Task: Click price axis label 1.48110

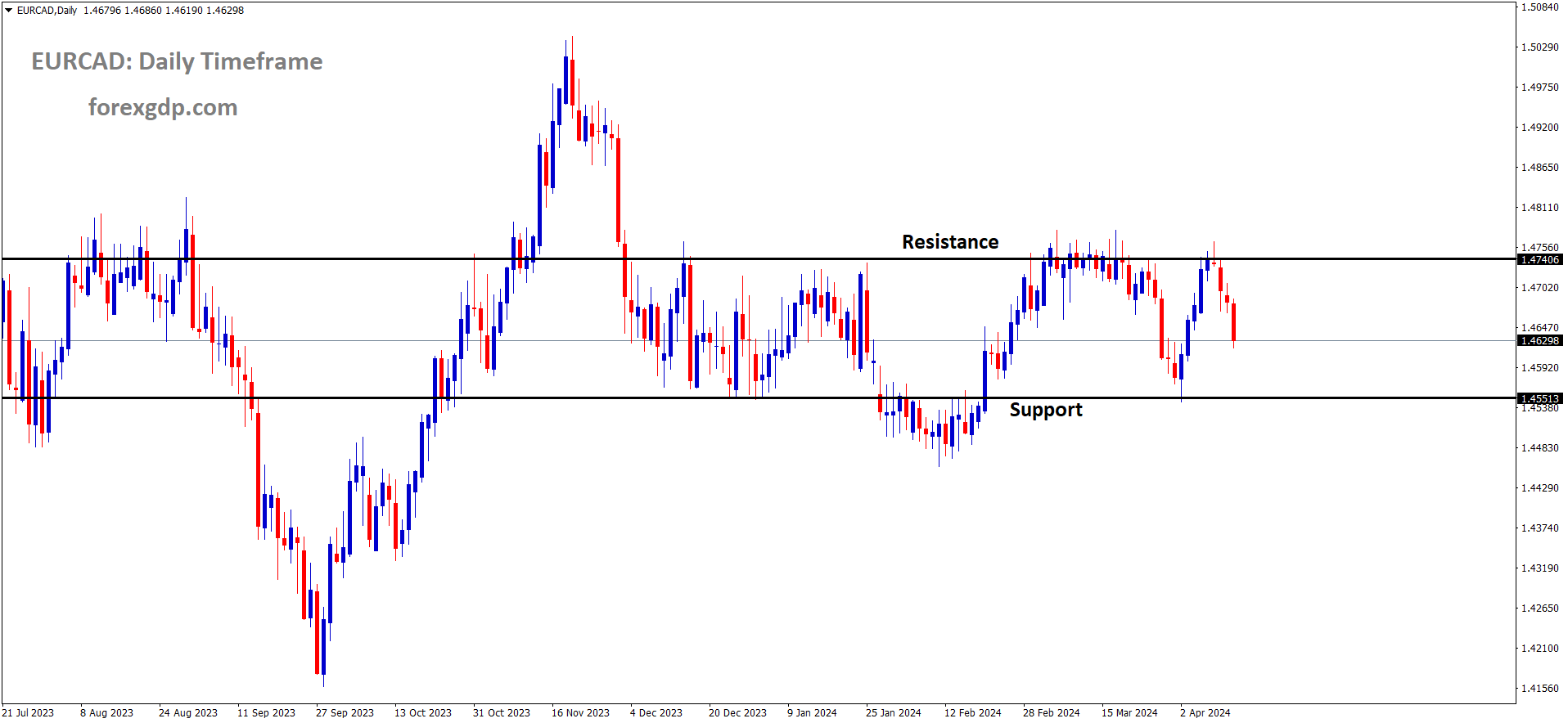Action: [1539, 208]
